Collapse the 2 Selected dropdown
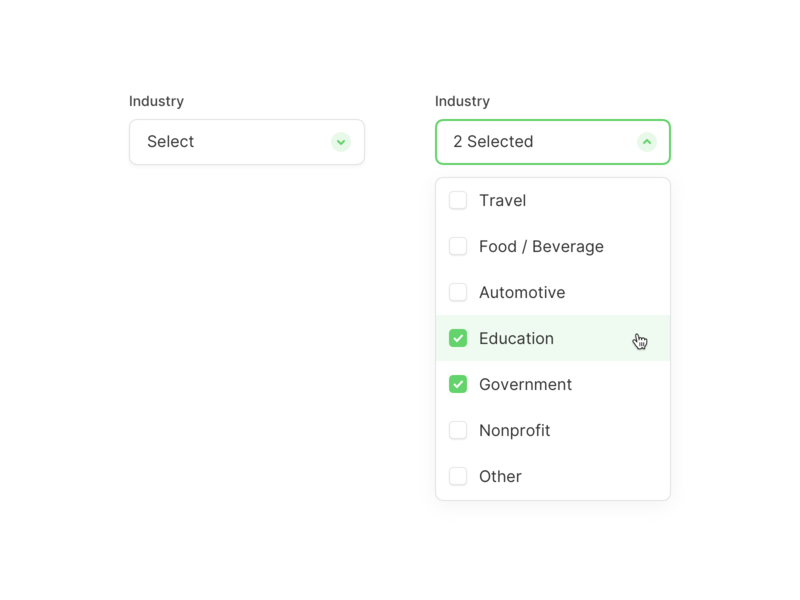800x600 pixels. pyautogui.click(x=552, y=142)
